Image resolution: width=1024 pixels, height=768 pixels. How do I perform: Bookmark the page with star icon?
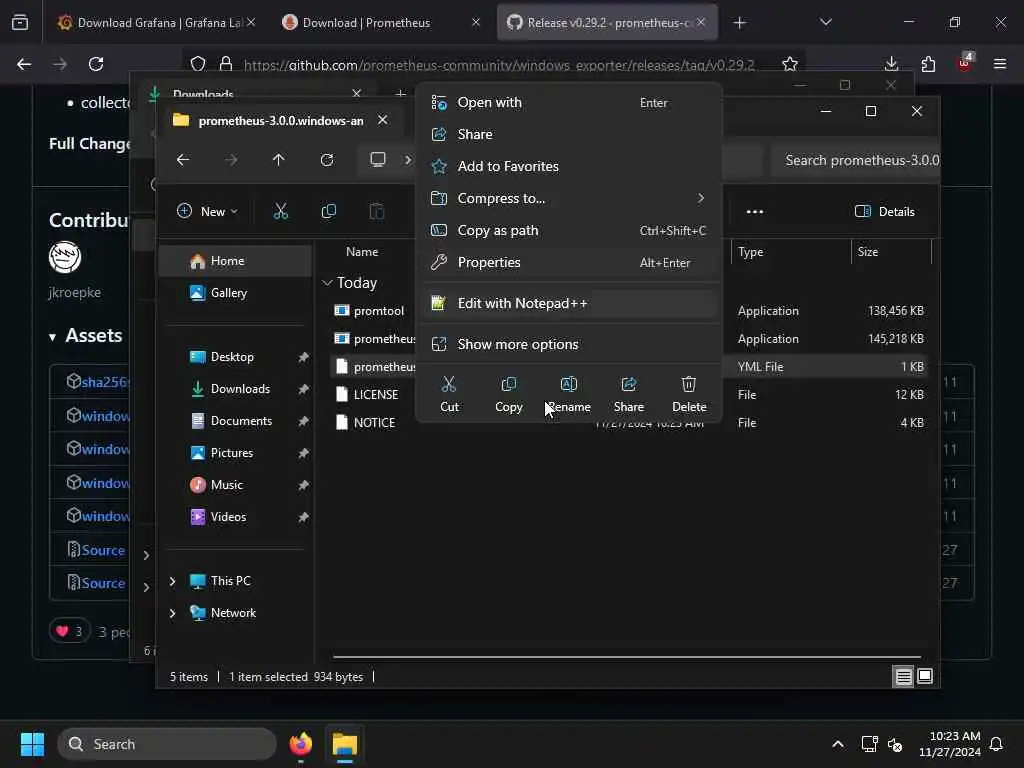(790, 64)
